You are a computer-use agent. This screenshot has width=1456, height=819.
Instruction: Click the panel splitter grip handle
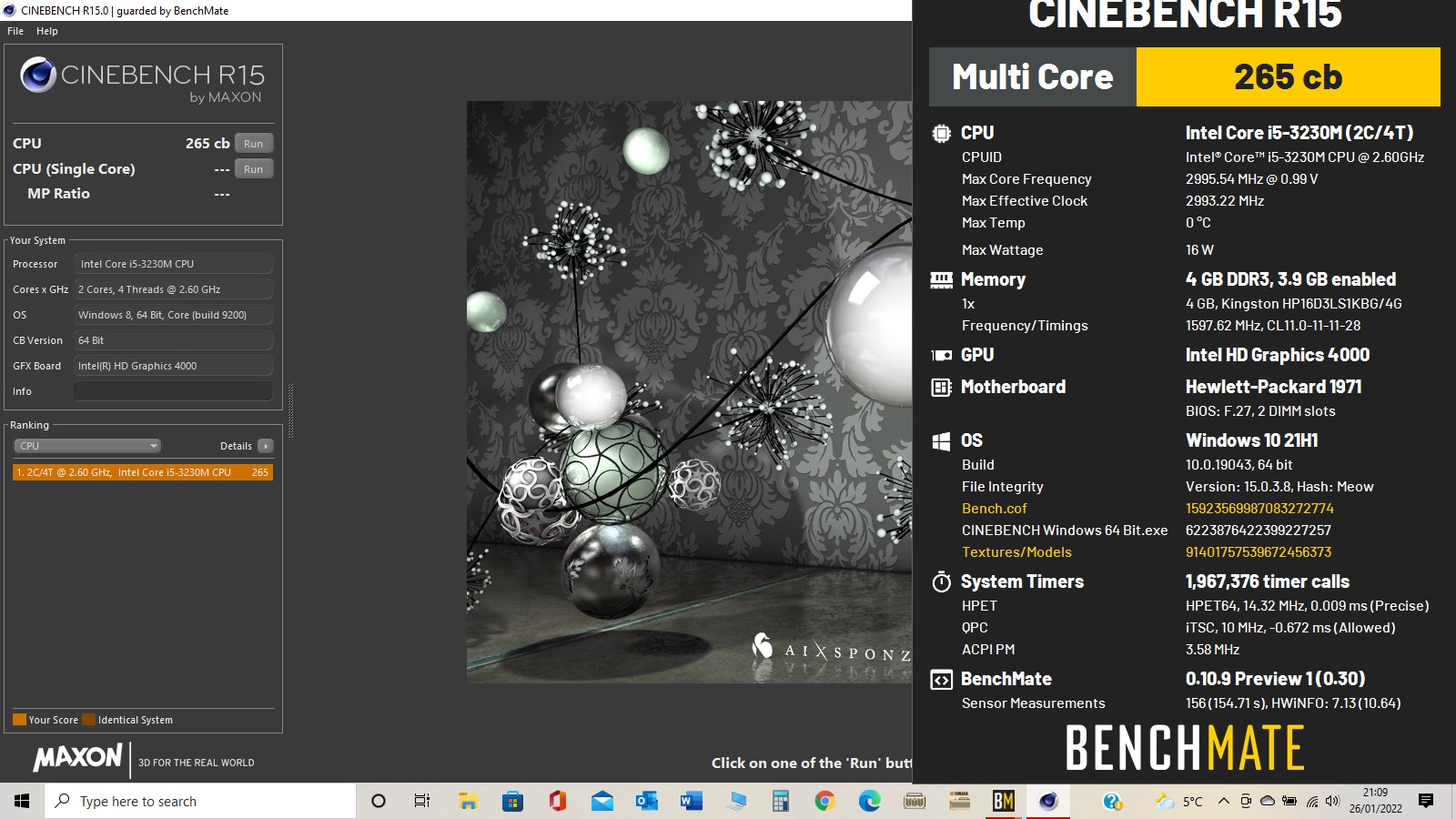pyautogui.click(x=290, y=411)
